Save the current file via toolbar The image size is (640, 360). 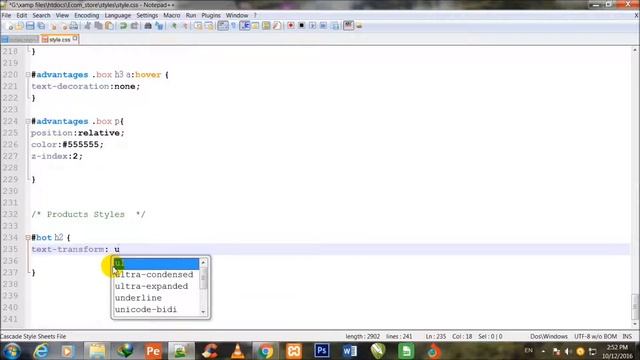pyautogui.click(x=30, y=26)
